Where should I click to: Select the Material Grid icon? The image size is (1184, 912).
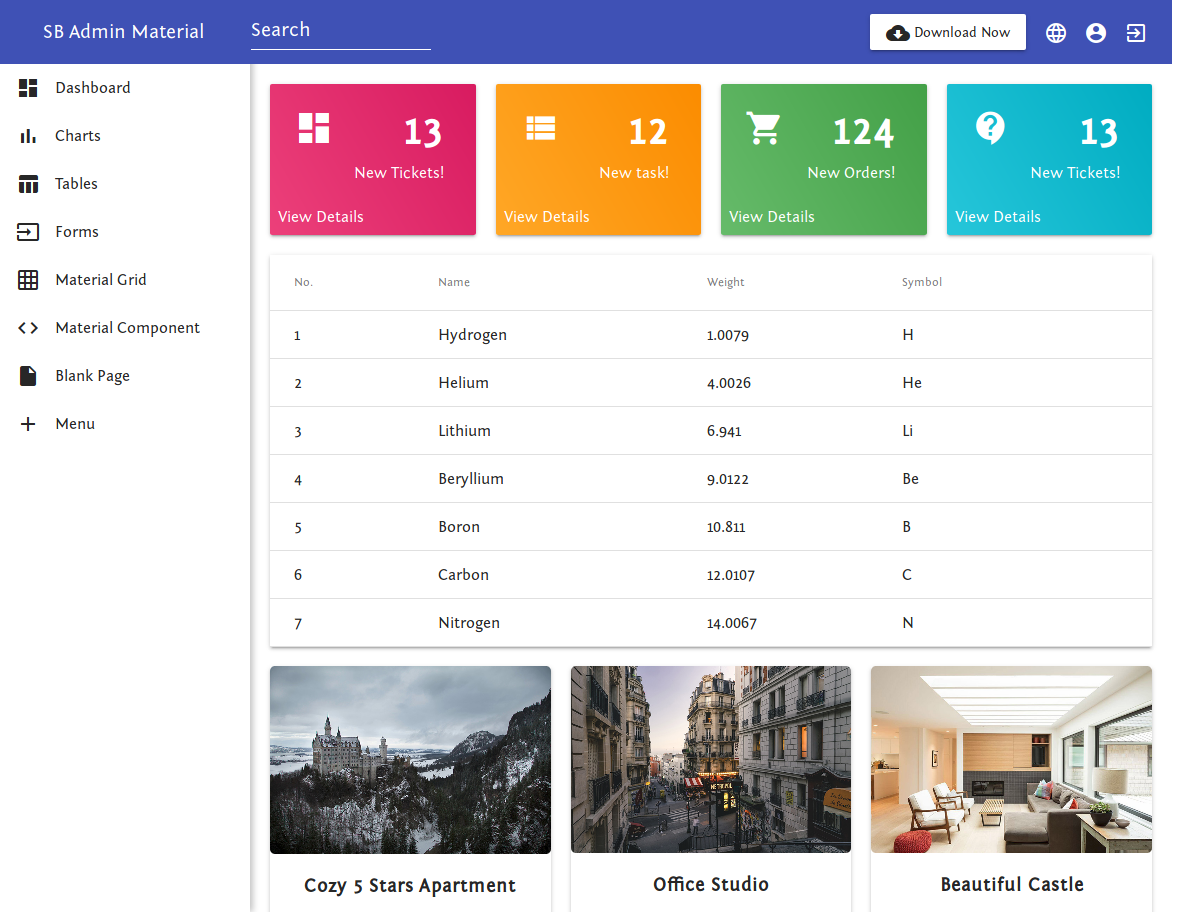28,279
